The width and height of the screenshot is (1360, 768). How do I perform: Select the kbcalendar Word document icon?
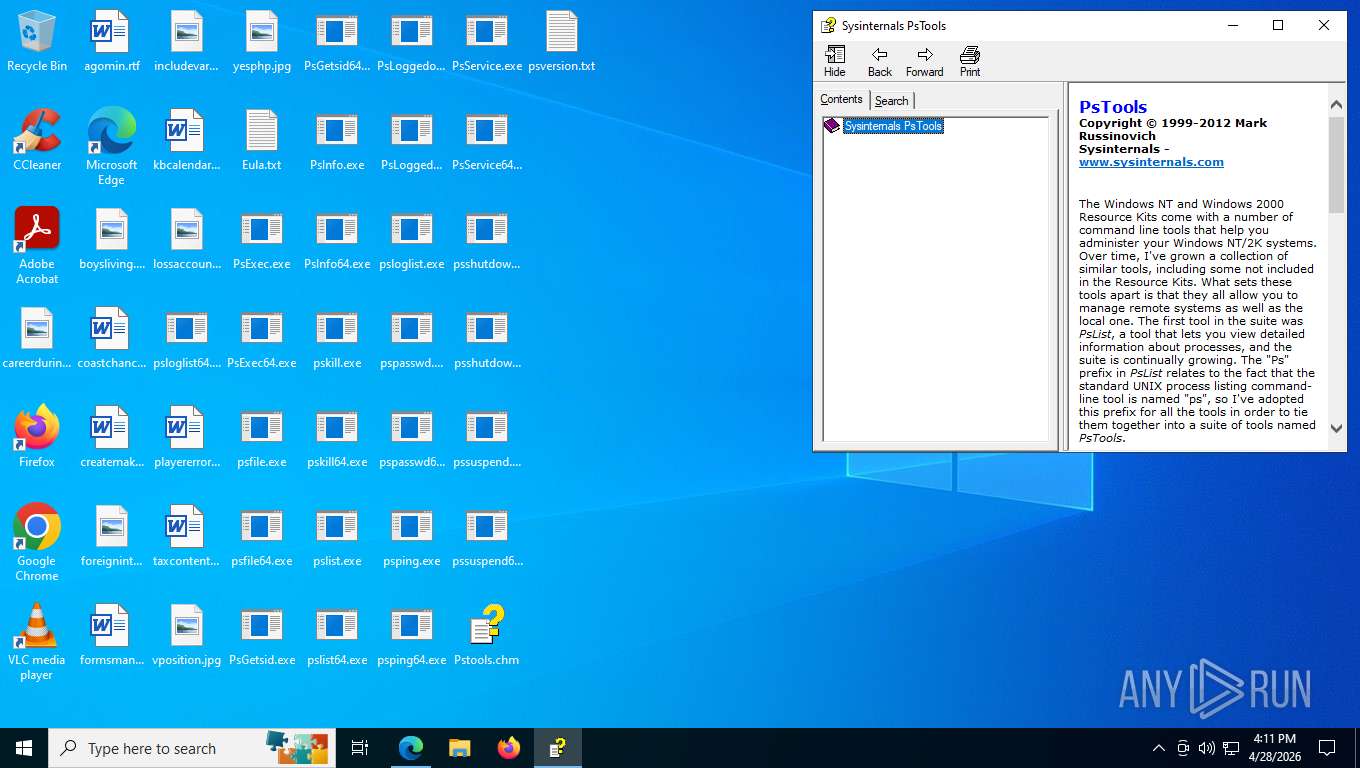[187, 141]
